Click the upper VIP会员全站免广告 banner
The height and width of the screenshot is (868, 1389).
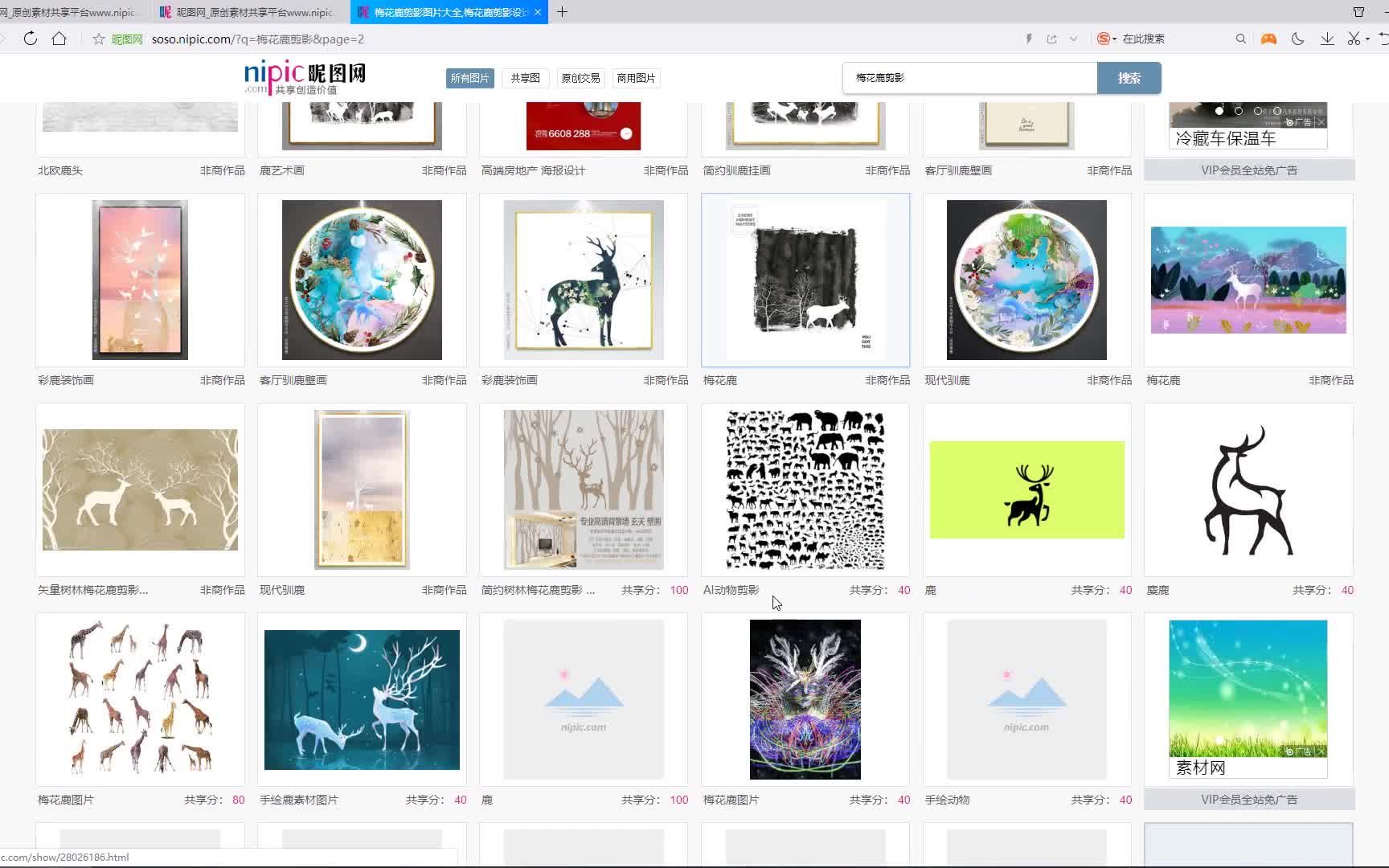click(x=1249, y=170)
